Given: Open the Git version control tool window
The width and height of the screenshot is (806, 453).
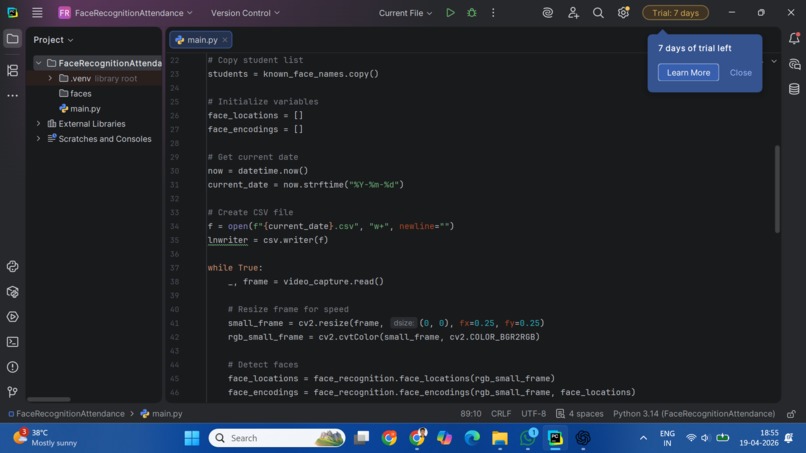Looking at the screenshot, I should pyautogui.click(x=12, y=392).
